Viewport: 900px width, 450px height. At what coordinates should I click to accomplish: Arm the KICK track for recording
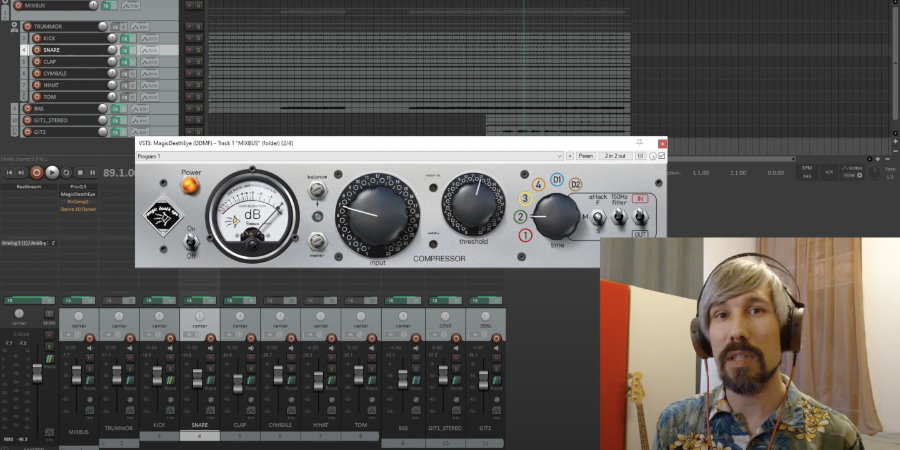[x=37, y=38]
